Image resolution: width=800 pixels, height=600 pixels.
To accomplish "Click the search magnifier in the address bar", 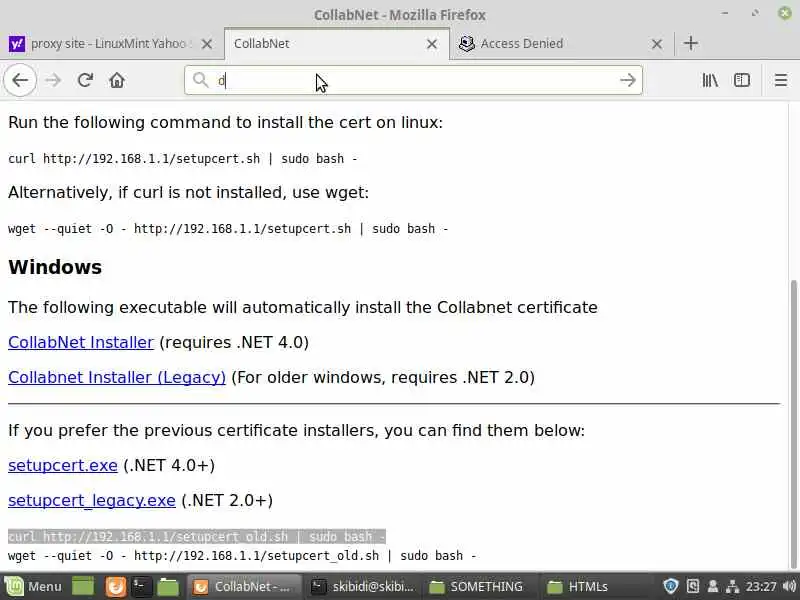I will (x=200, y=80).
